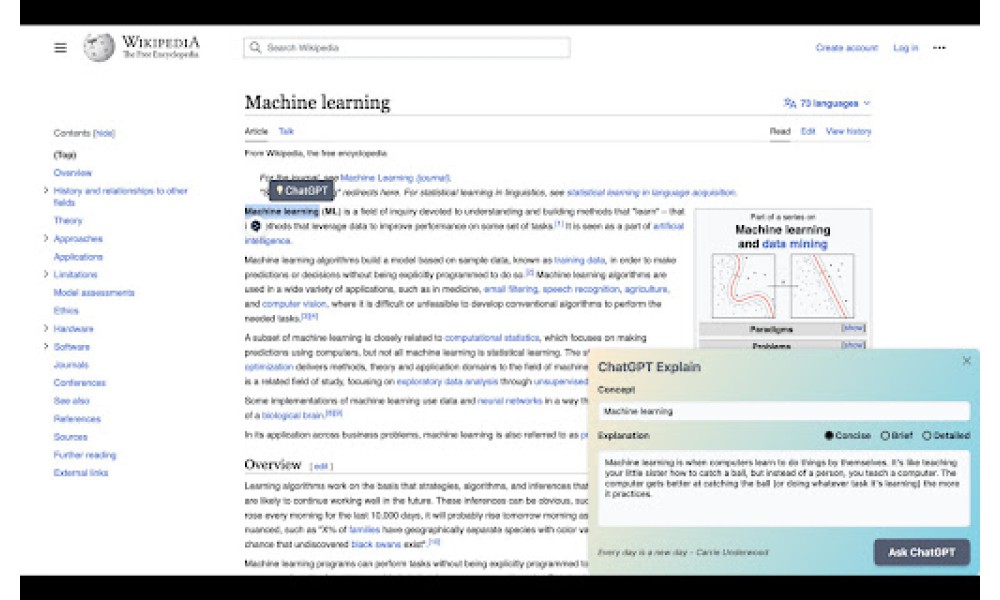The image size is (1000, 600).
Task: Show the Paradigms section in sidebar box
Action: (x=853, y=328)
